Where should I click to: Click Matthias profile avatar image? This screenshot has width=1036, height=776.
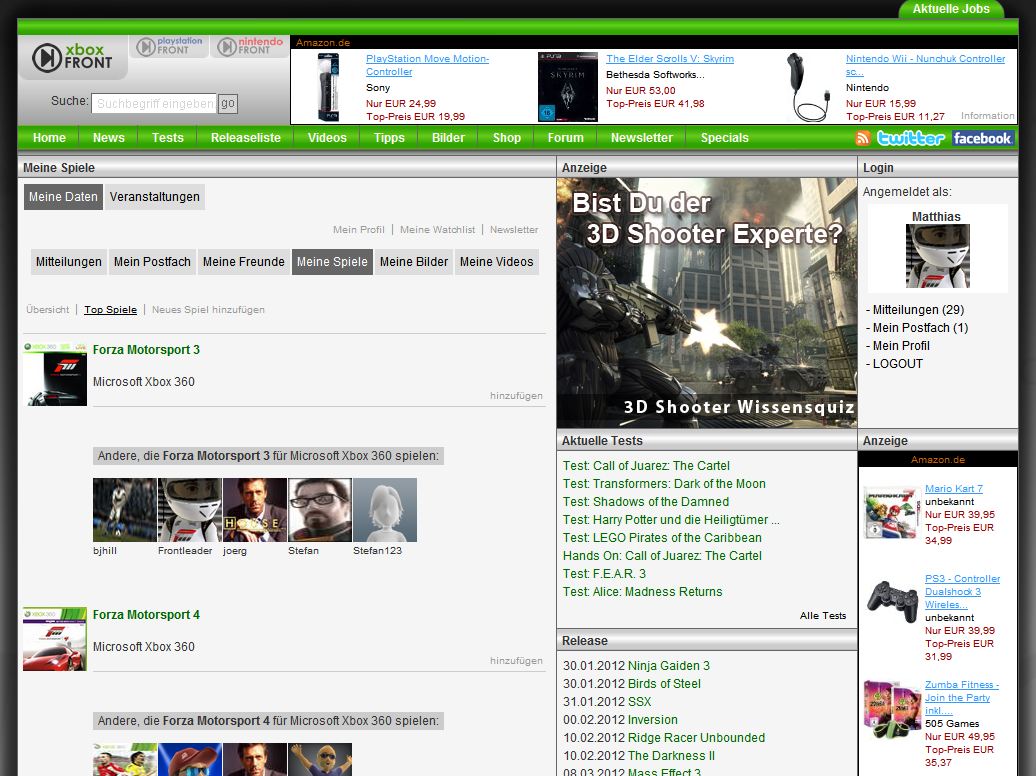click(937, 256)
